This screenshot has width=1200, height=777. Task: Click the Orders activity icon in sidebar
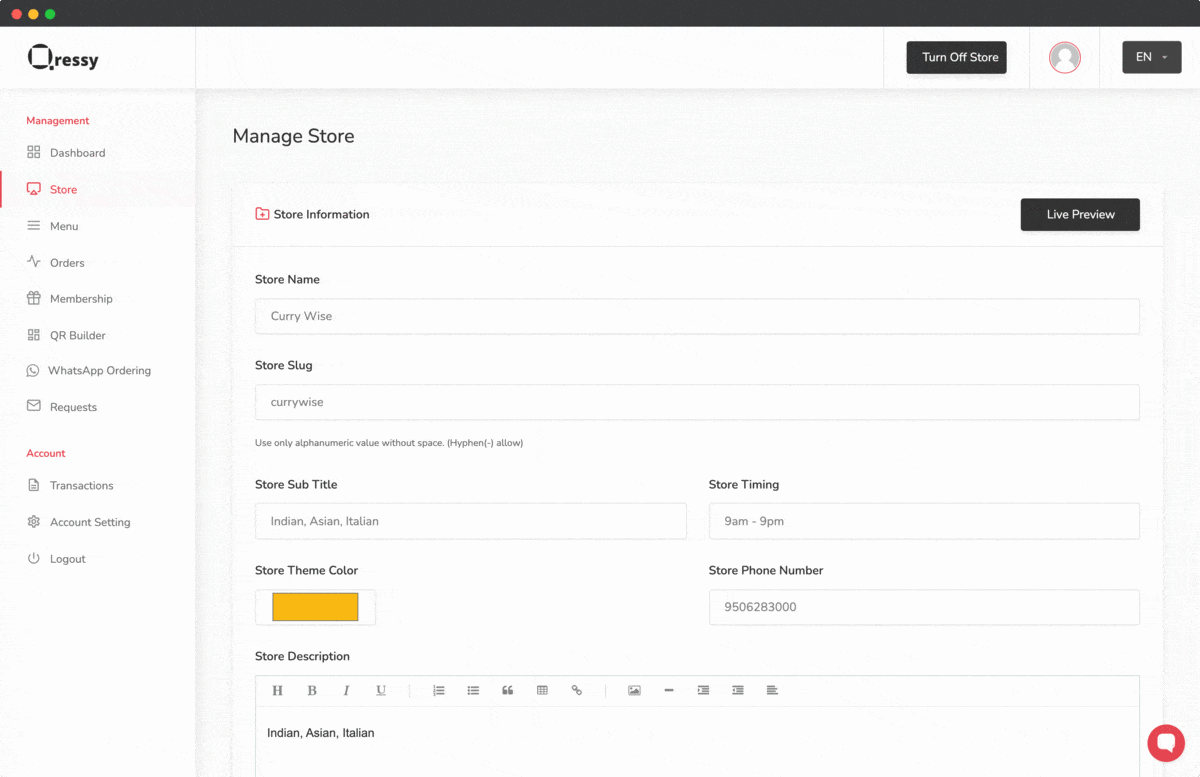(34, 262)
